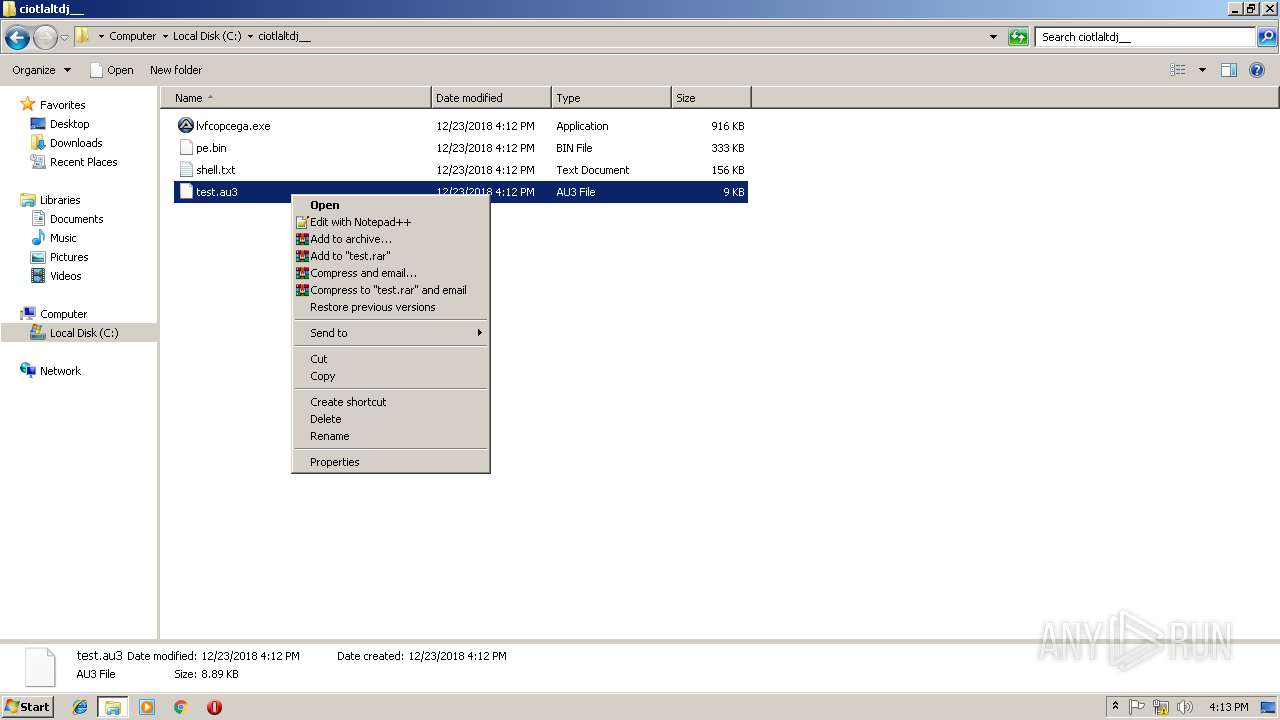Launch Google Chrome from taskbar
1280x720 pixels.
click(x=181, y=707)
